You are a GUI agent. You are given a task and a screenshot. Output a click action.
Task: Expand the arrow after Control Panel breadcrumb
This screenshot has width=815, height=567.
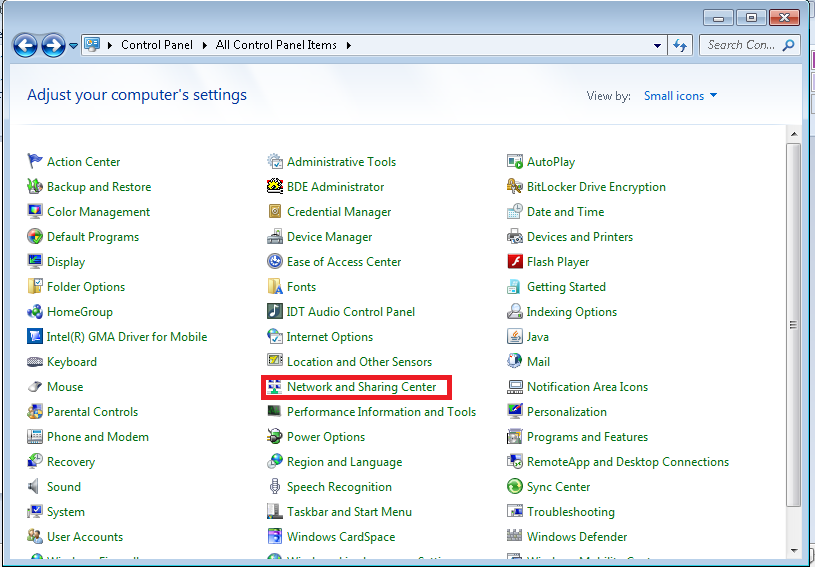pyautogui.click(x=204, y=45)
